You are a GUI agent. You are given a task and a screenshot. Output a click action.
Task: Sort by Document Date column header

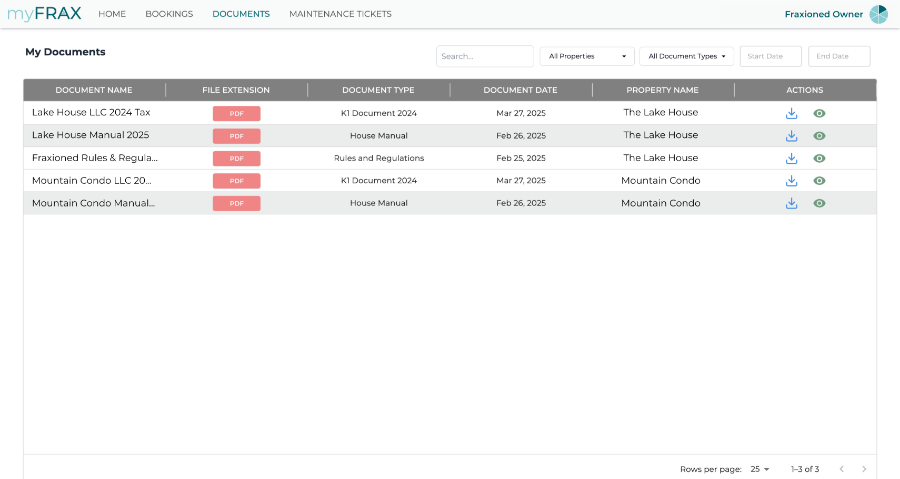coord(521,90)
